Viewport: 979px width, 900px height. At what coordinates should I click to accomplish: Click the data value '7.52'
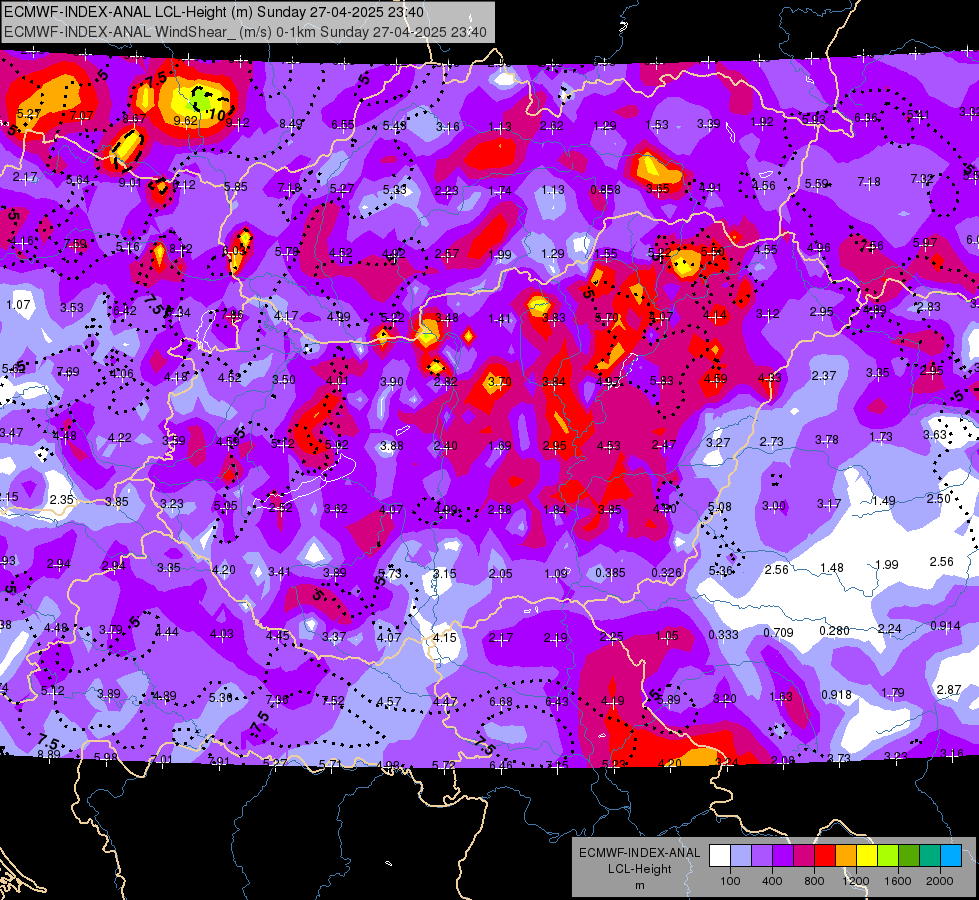333,701
